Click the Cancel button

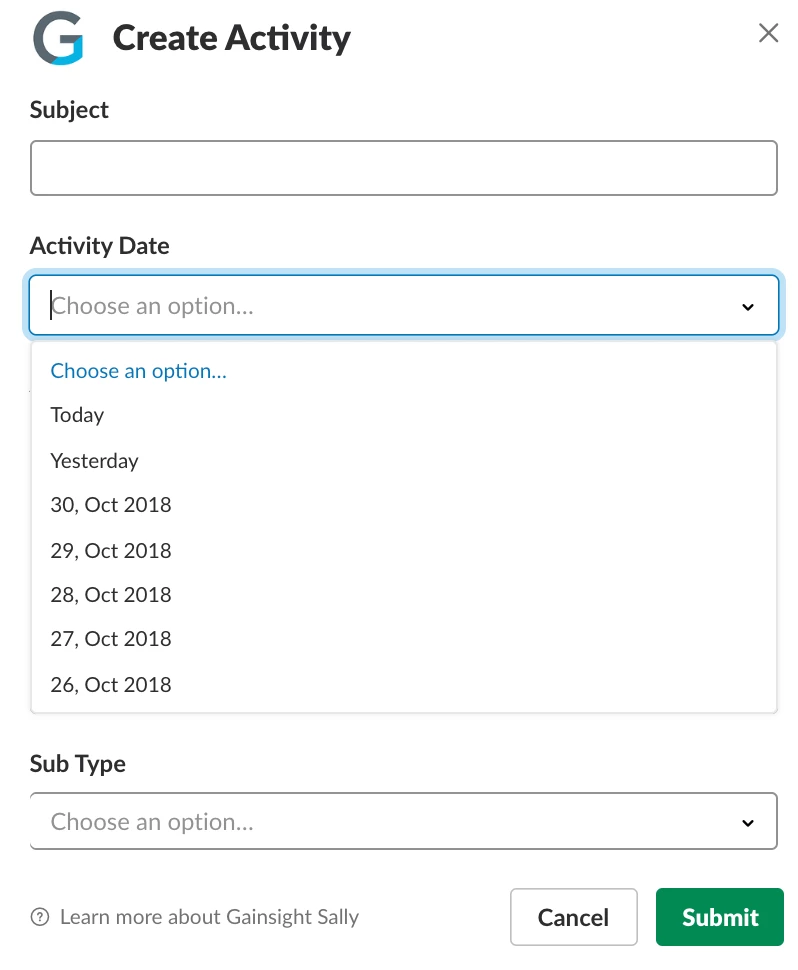pos(573,917)
